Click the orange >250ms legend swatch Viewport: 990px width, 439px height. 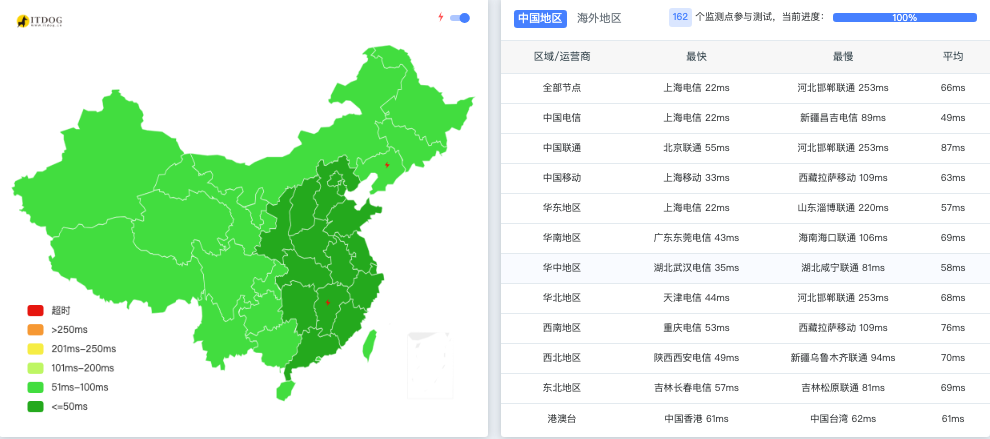pyautogui.click(x=35, y=330)
